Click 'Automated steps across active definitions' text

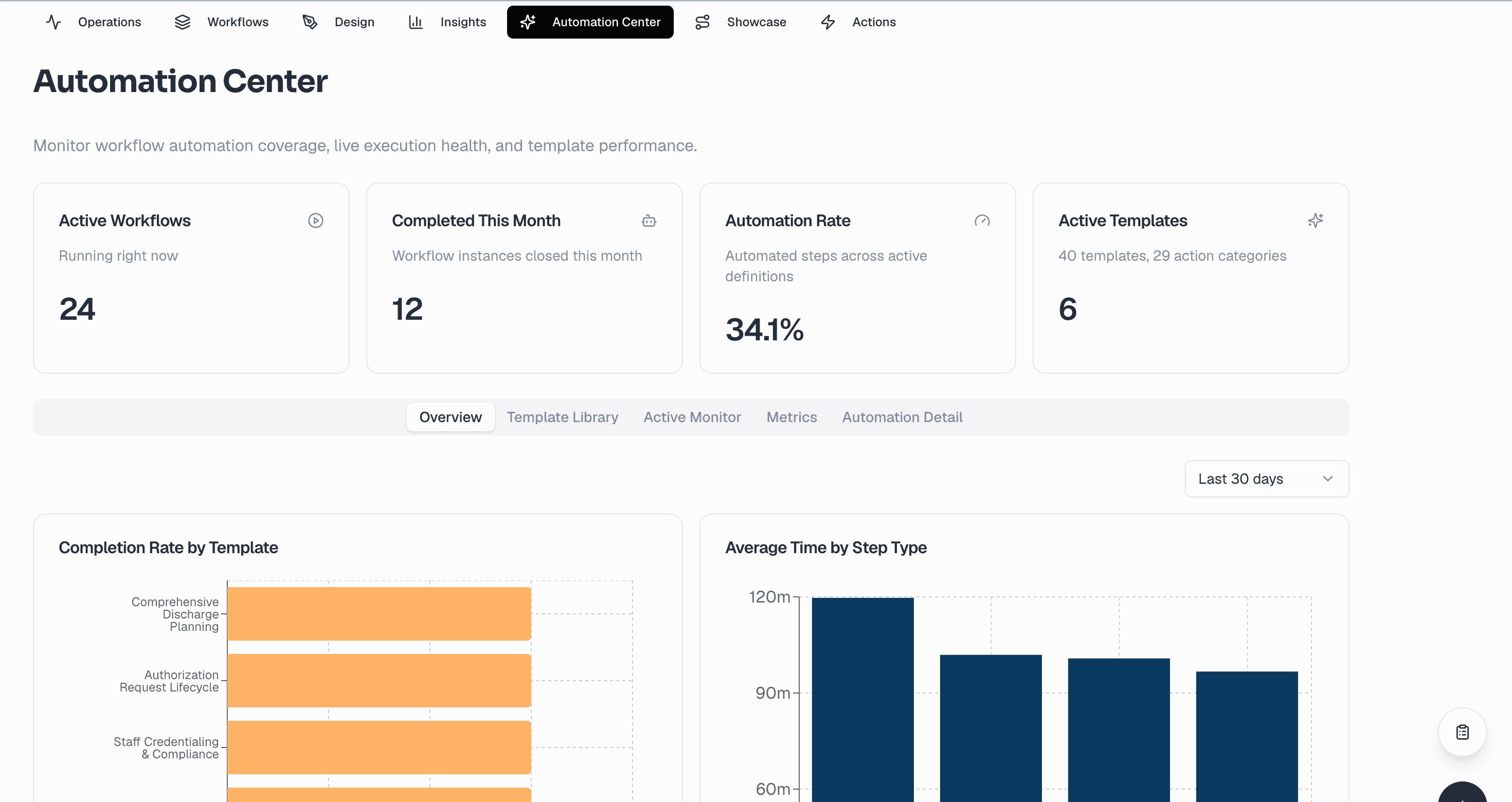click(826, 266)
